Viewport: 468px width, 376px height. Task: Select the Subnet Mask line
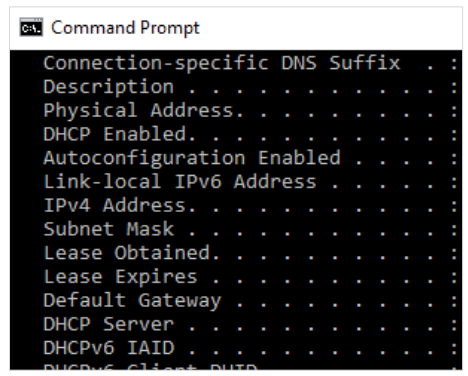pos(250,229)
